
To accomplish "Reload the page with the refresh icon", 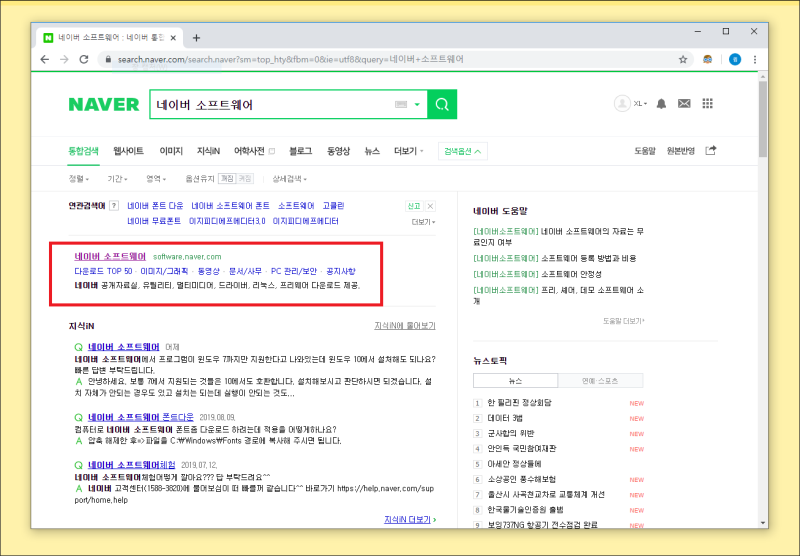I will [84, 60].
